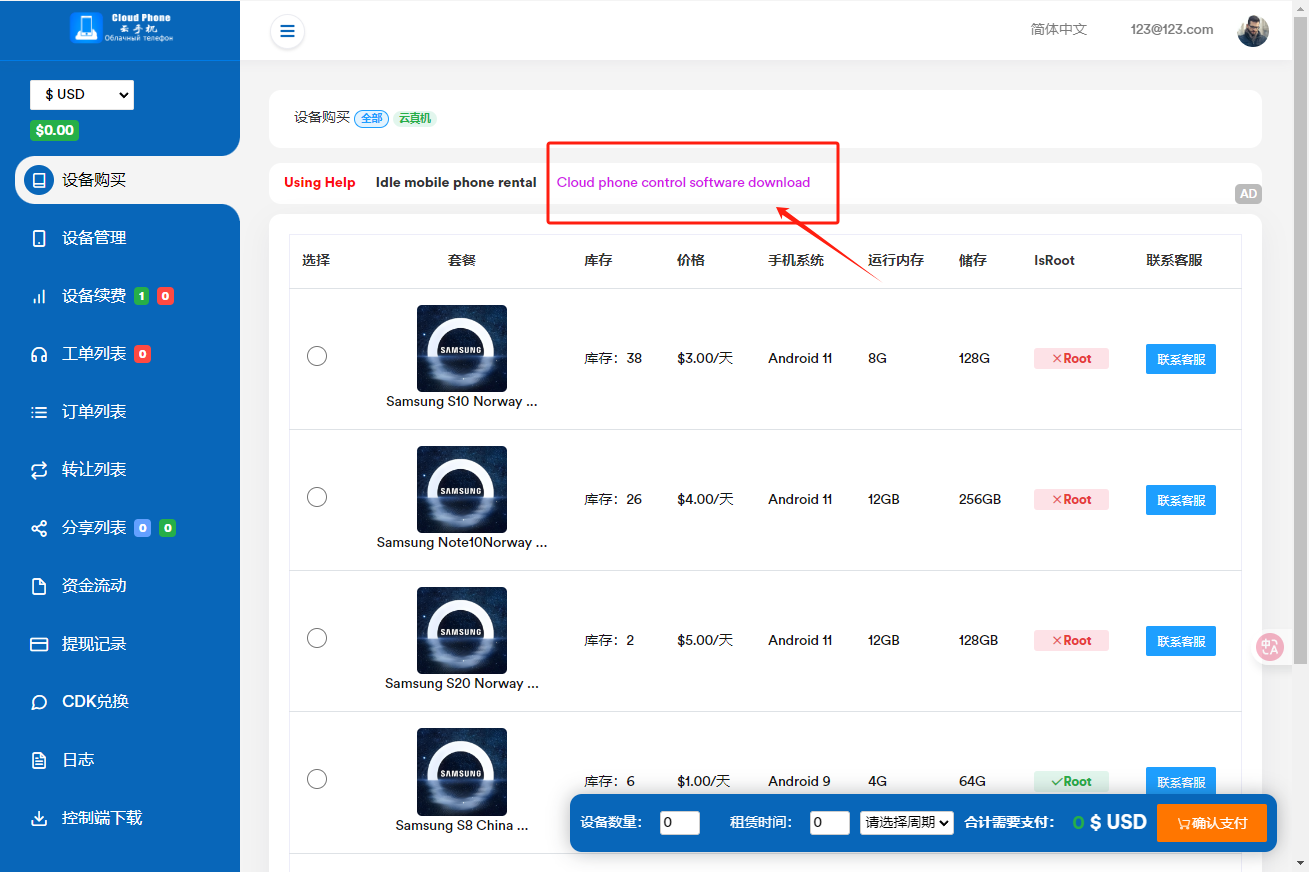This screenshot has height=872, width=1309.
Task: Select the Samsung S20 Norway radio button
Action: pyautogui.click(x=317, y=638)
